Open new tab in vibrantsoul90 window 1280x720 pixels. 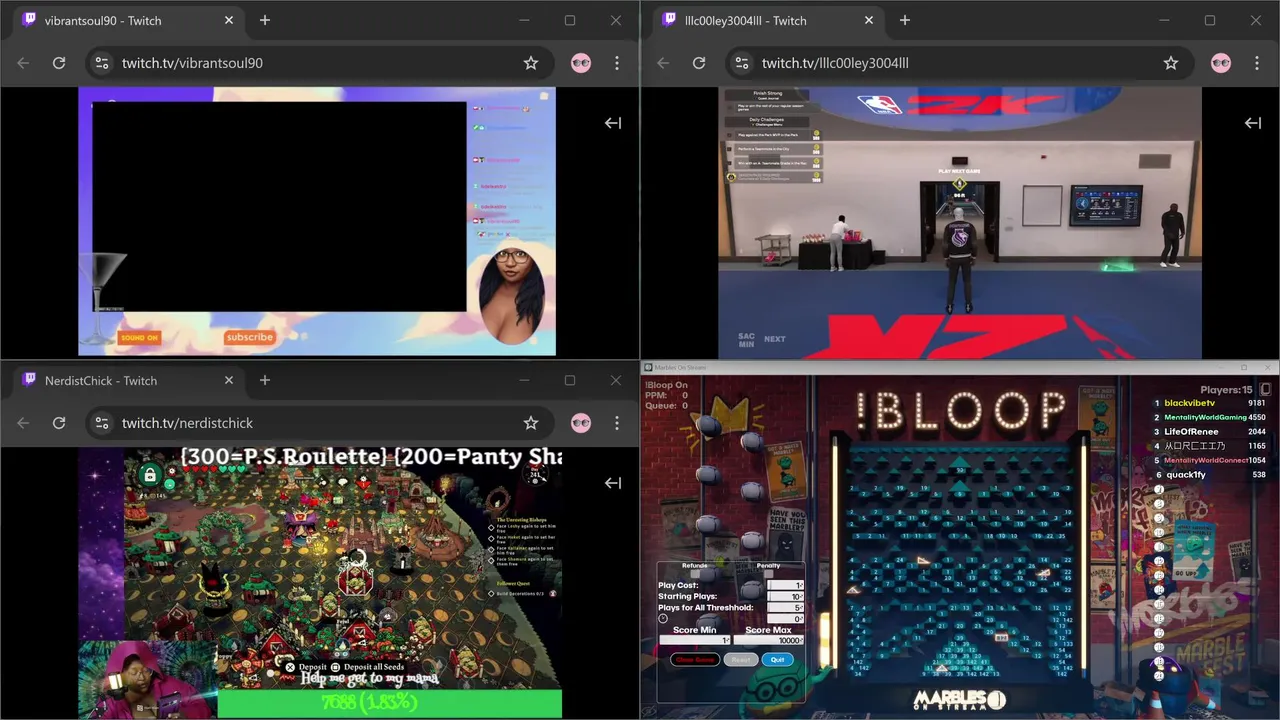(265, 20)
